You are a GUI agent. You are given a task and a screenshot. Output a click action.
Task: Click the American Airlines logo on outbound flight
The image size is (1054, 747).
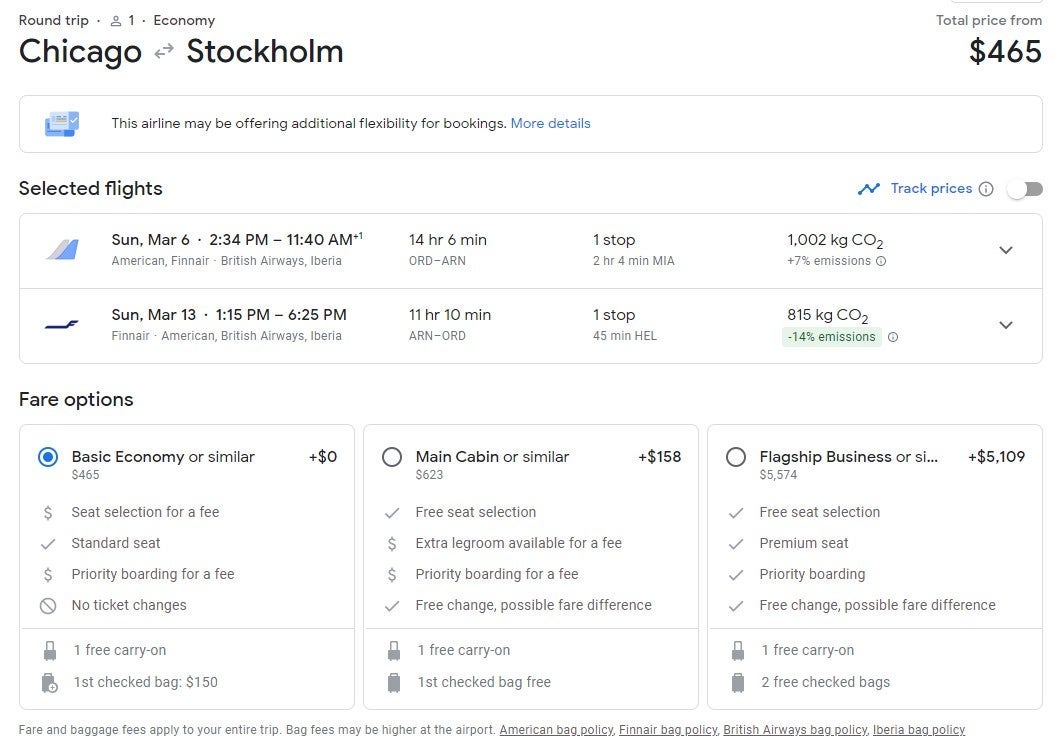(x=62, y=249)
